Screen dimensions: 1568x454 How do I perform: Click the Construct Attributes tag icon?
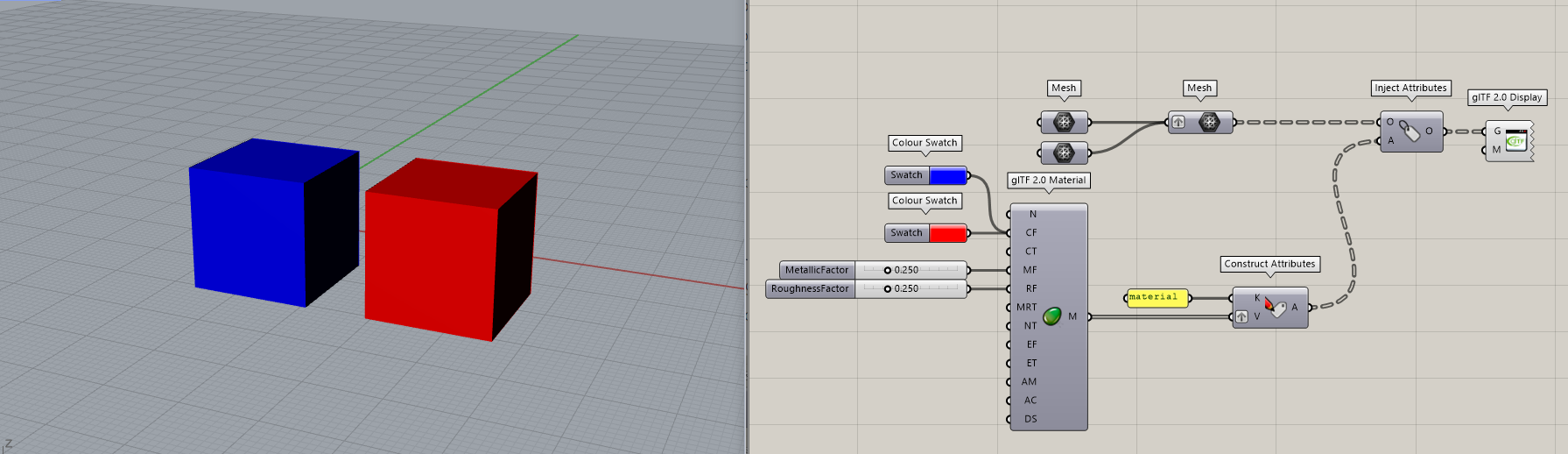point(1276,308)
